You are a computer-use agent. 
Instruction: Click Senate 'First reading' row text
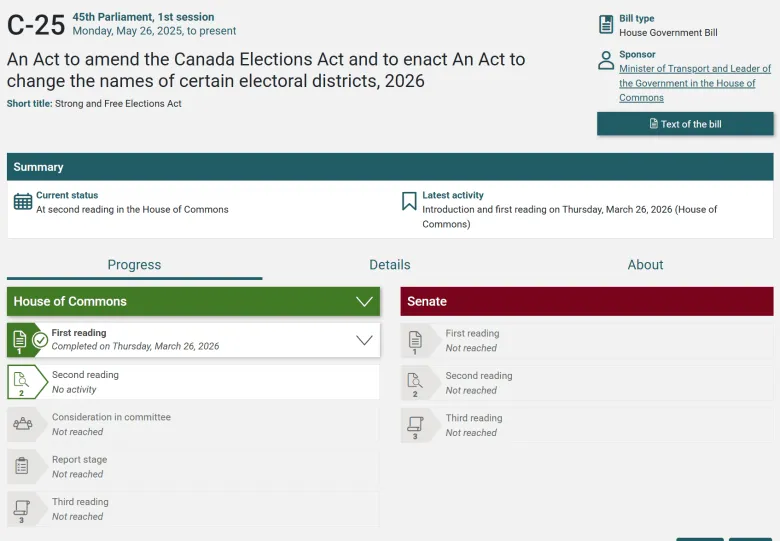click(472, 333)
